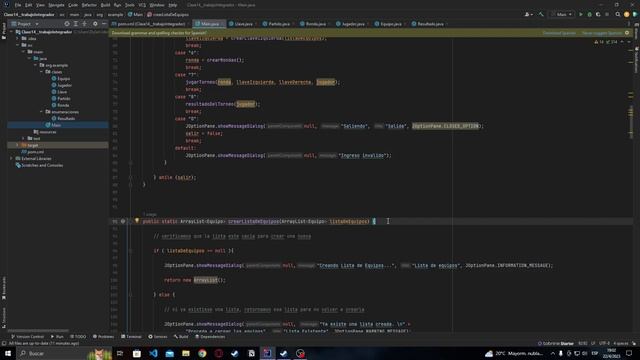Select Ronda class in project tree
This screenshot has width=640, height=360.
point(60,105)
